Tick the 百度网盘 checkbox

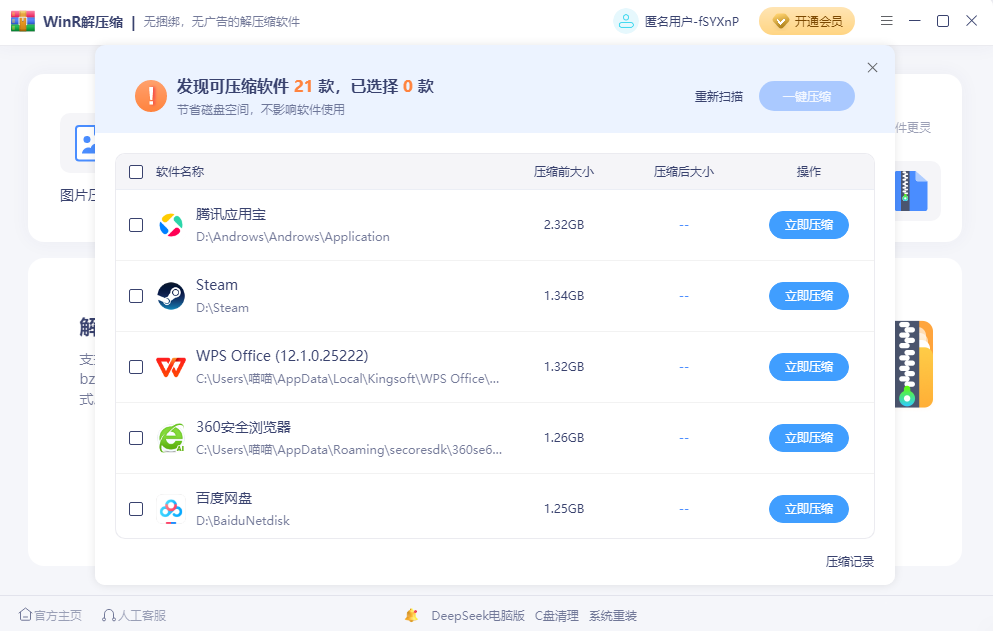tap(136, 509)
